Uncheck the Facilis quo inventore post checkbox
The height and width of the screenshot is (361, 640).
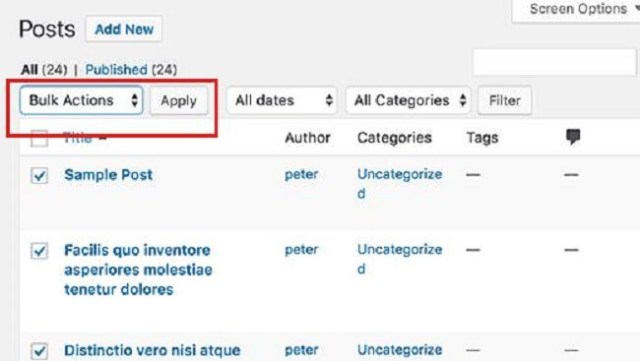coord(39,251)
